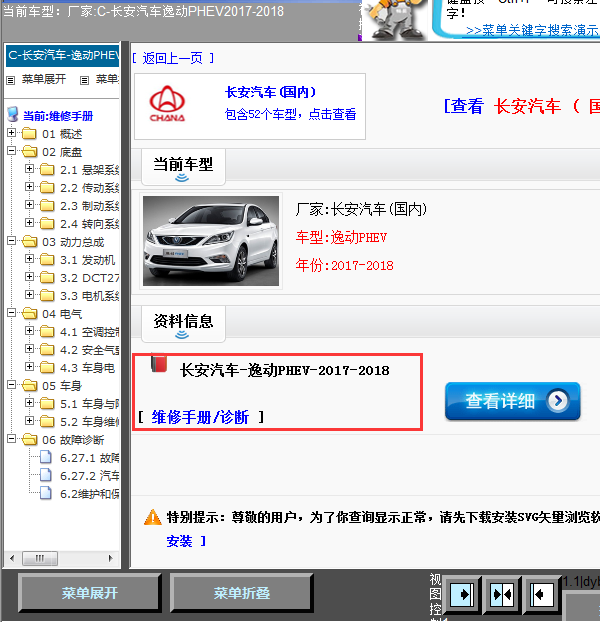This screenshot has width=600, height=622.
Task: Expand the 2.2 传动系统 node
Action: [29, 186]
